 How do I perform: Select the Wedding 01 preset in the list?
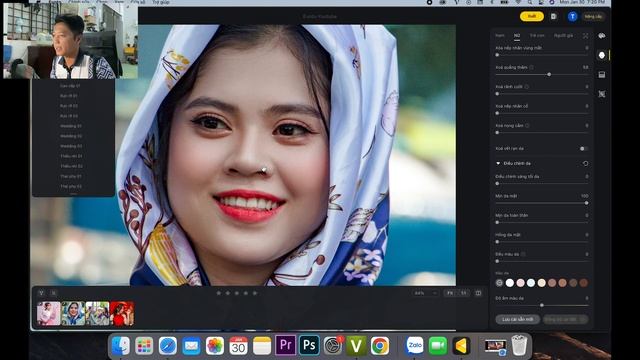tap(71, 126)
